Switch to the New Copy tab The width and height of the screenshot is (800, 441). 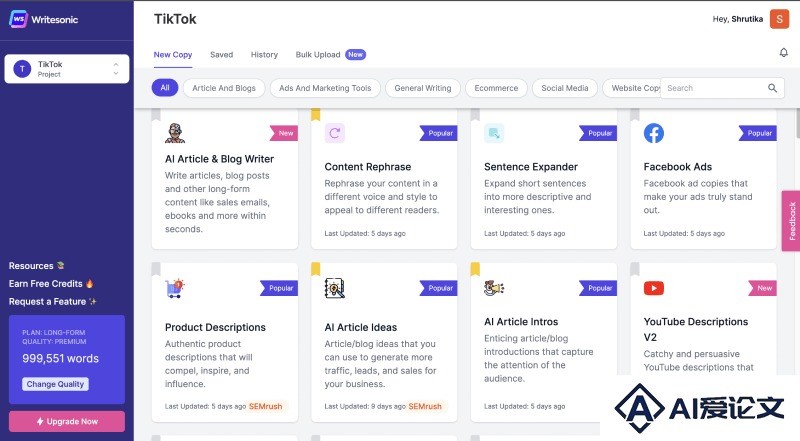[173, 55]
